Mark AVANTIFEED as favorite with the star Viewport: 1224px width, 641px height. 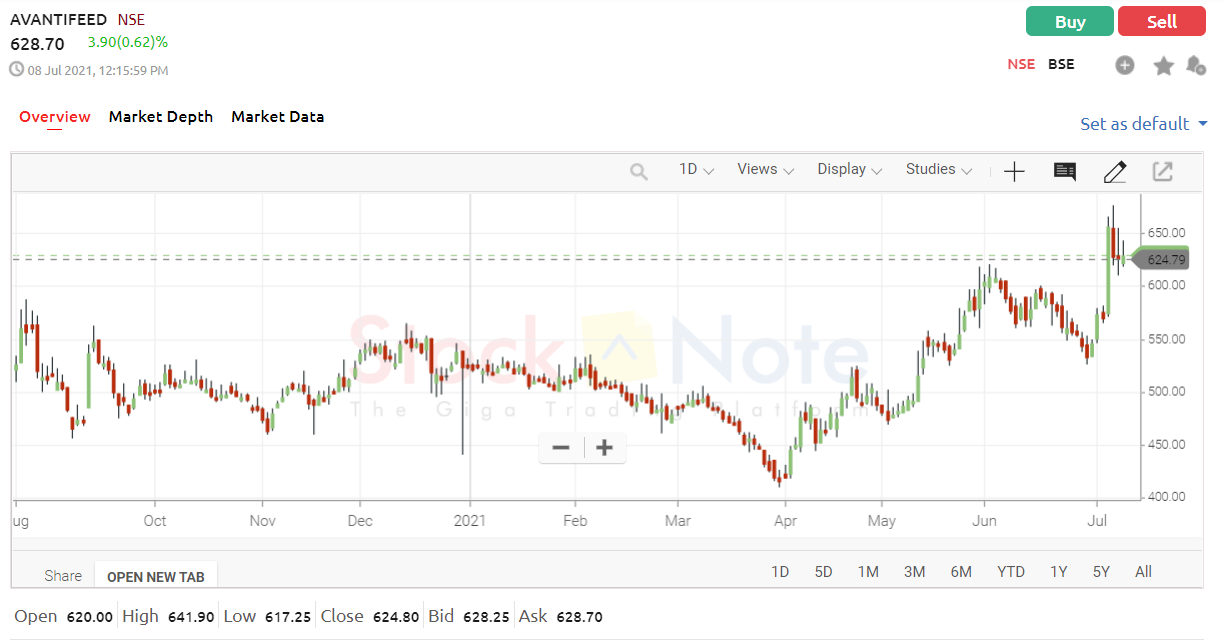(x=1164, y=65)
